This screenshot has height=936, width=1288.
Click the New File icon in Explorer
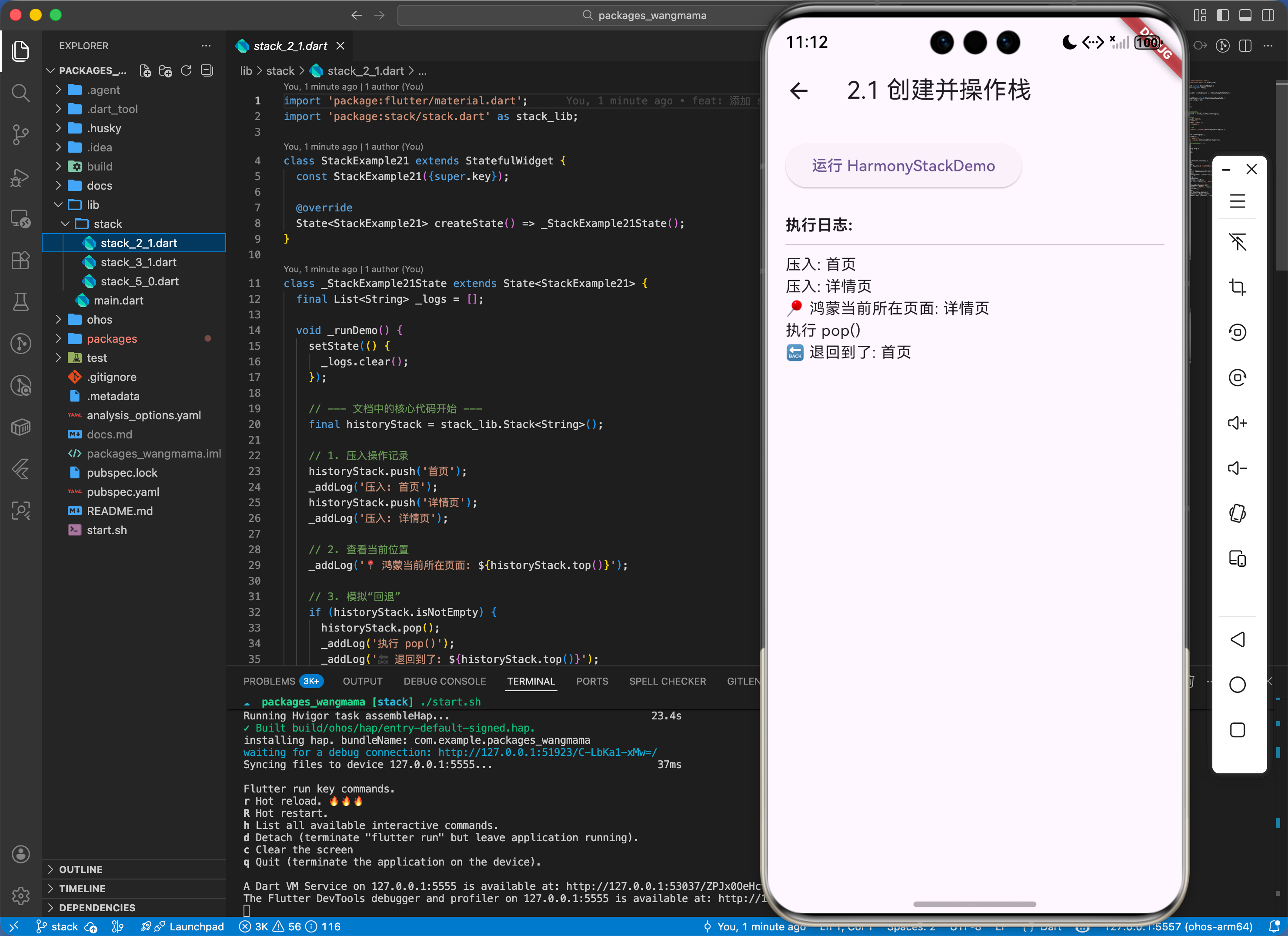tap(145, 70)
